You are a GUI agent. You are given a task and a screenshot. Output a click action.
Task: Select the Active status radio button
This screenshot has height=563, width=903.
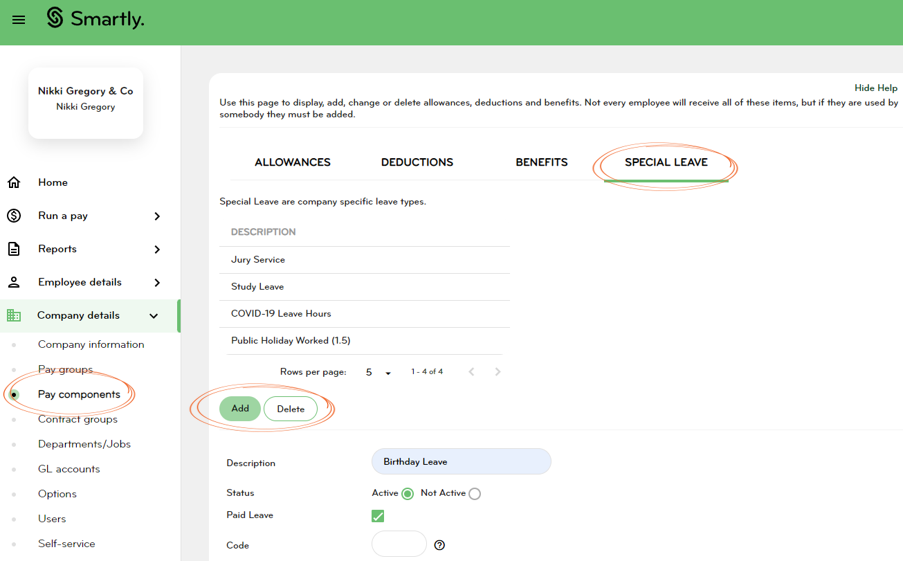point(407,494)
